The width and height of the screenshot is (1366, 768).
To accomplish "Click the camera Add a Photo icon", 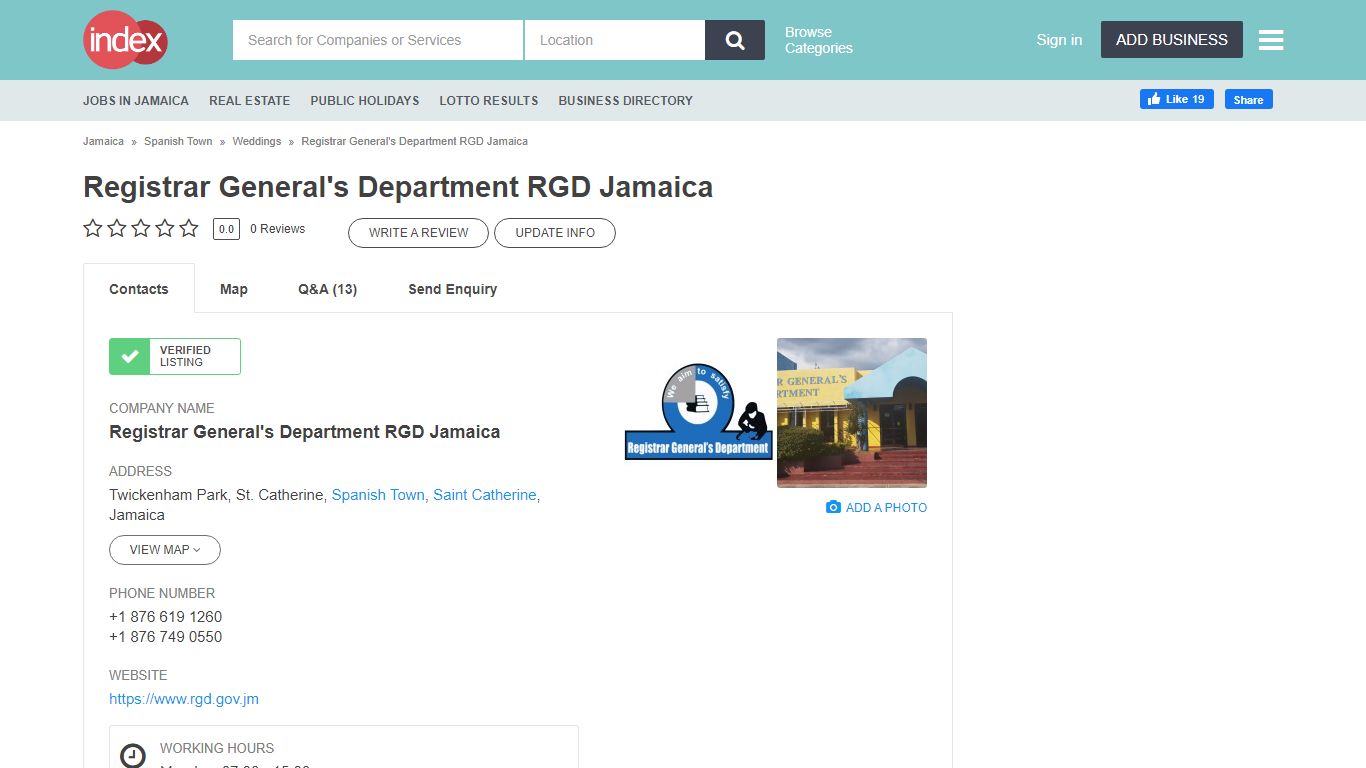I will [x=833, y=507].
